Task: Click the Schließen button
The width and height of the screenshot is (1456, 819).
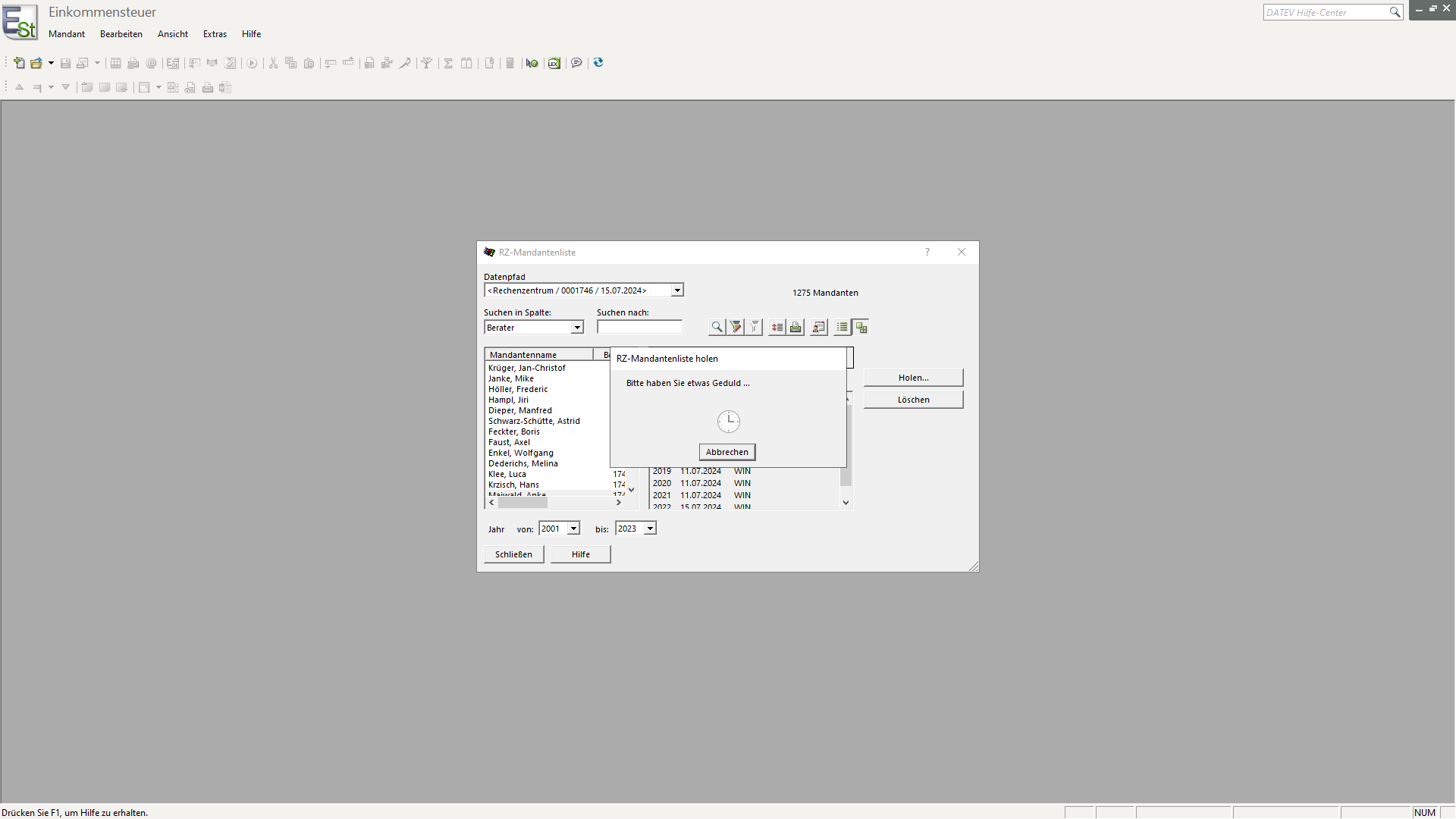Action: tap(513, 554)
